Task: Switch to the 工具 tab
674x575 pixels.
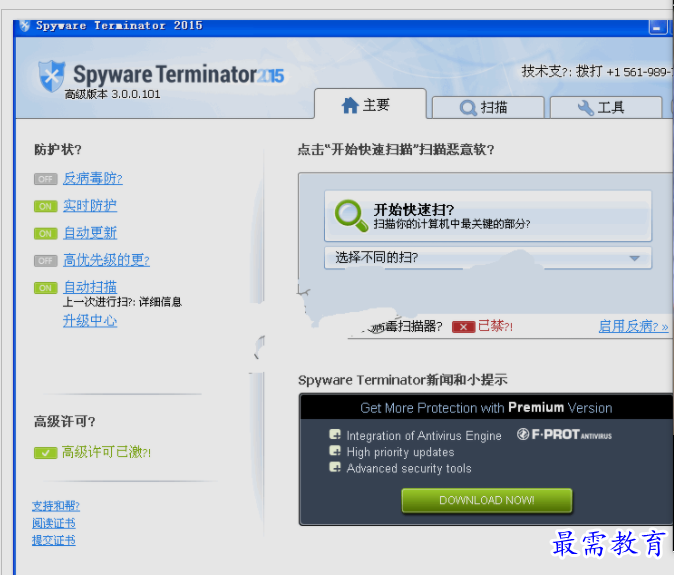Action: click(606, 107)
